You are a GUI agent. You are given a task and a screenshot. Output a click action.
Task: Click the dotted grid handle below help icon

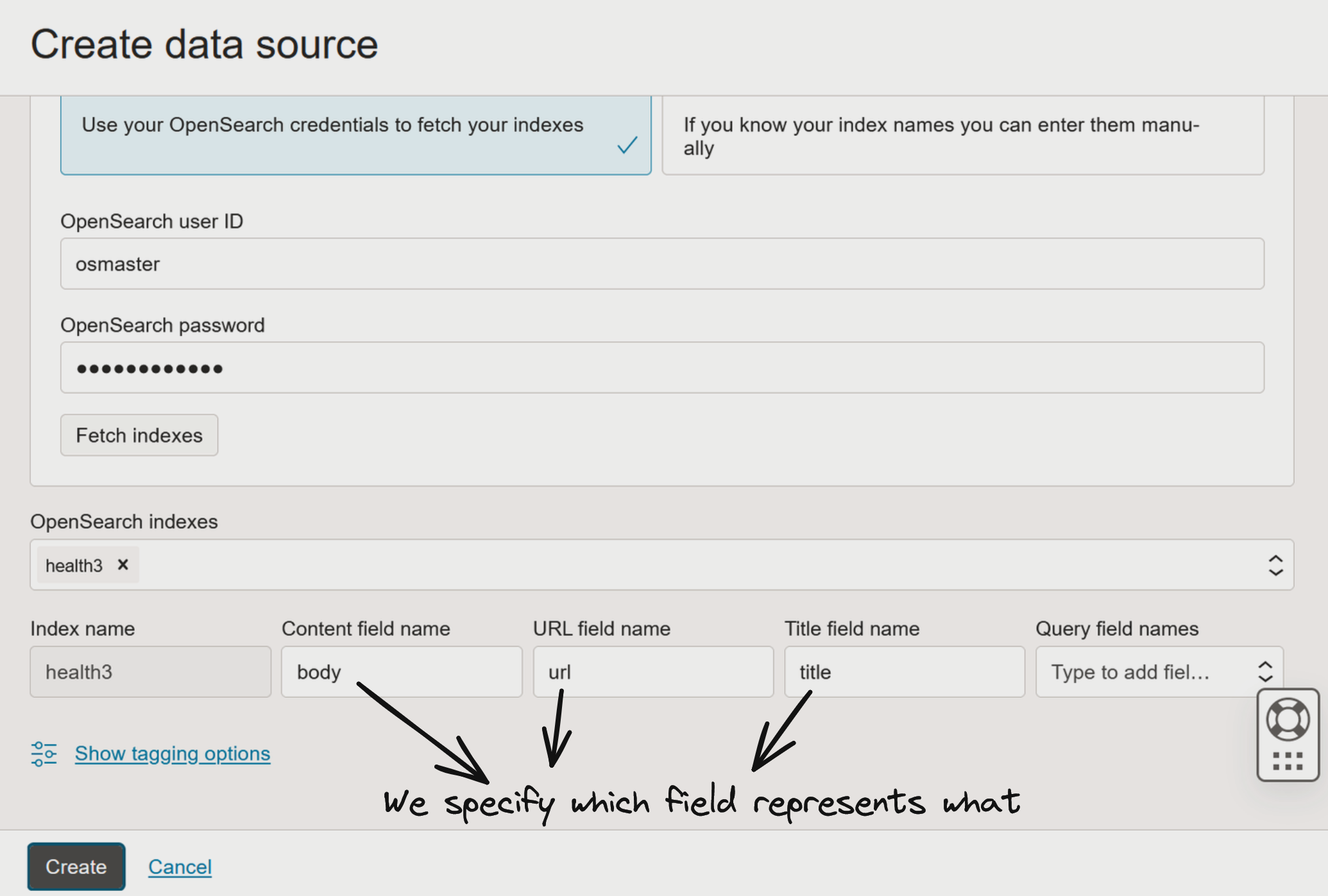click(1288, 761)
